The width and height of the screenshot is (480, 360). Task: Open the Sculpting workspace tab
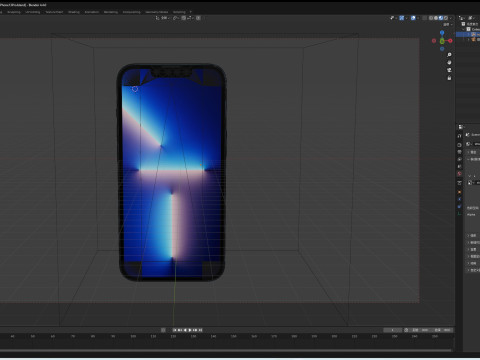click(14, 12)
